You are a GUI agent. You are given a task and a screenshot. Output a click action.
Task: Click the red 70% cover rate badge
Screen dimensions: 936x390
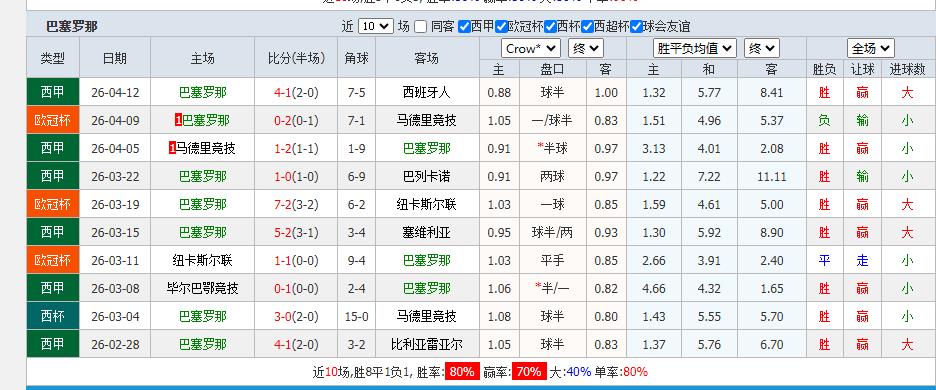528,371
